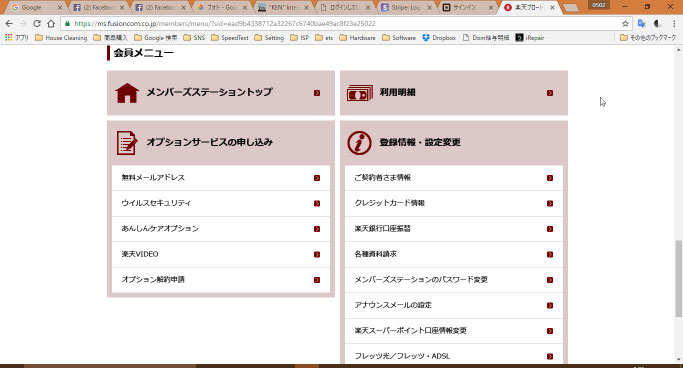Go to the browser home page icon
Screen dimensions: 683x368
point(51,24)
